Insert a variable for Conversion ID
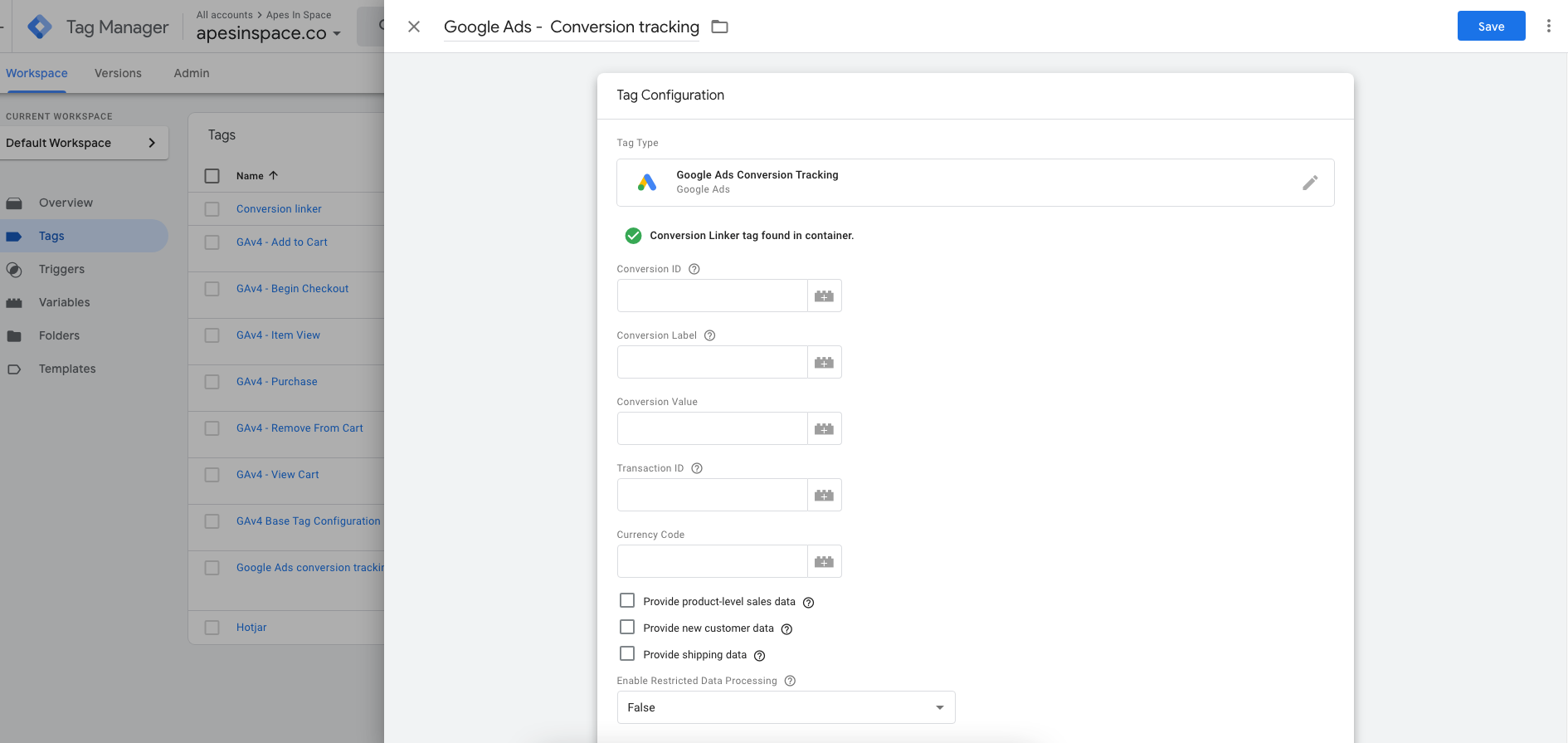This screenshot has height=743, width=1568. 824,296
